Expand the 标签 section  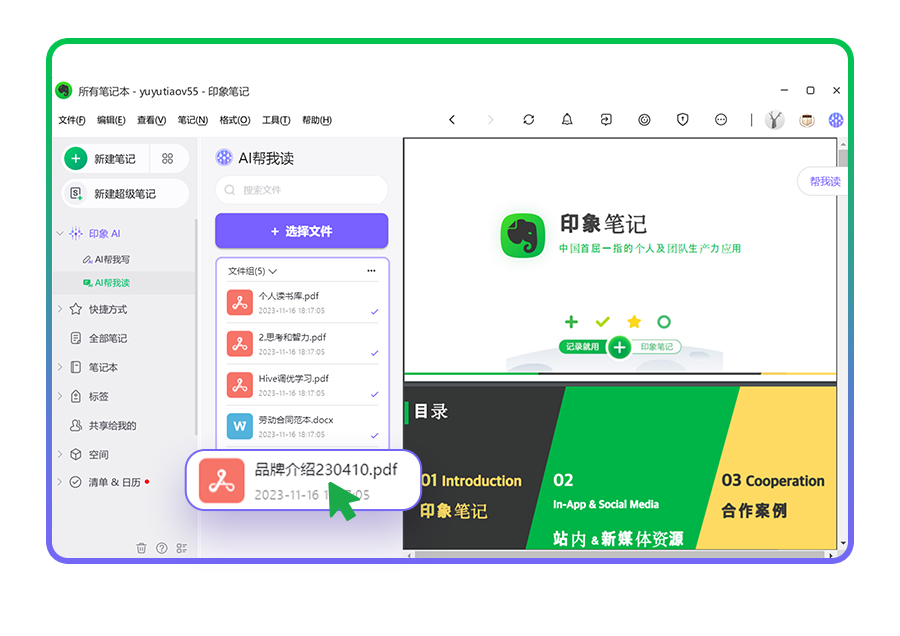(60, 396)
